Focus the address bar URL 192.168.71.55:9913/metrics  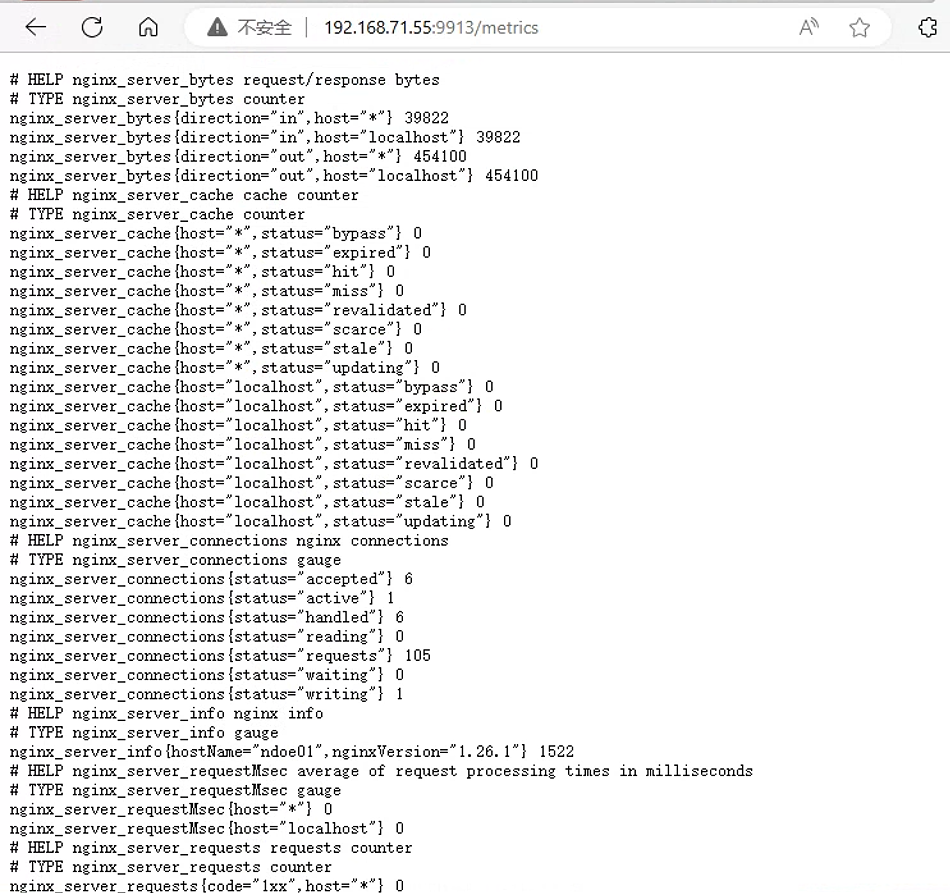click(431, 28)
